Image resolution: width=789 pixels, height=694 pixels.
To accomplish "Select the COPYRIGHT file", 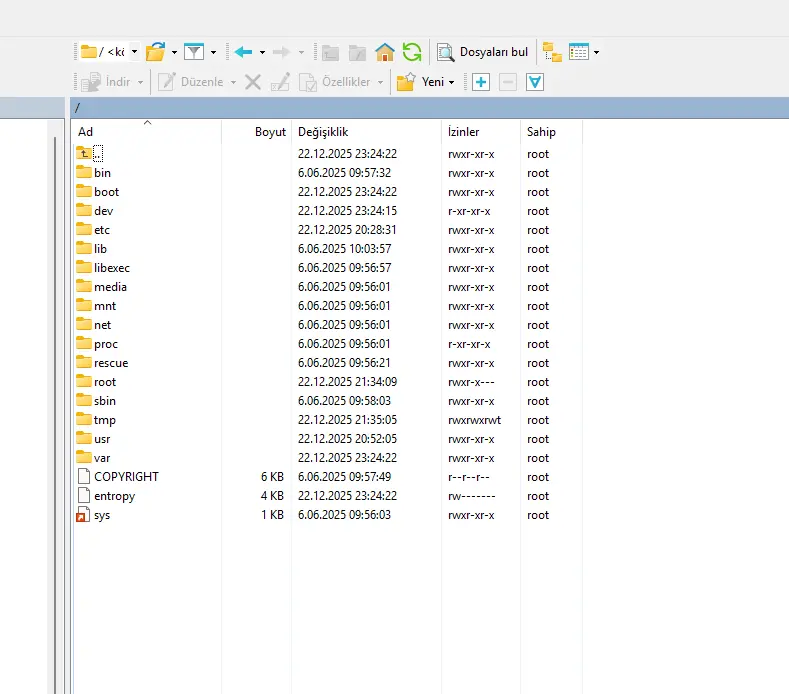I will pyautogui.click(x=126, y=477).
